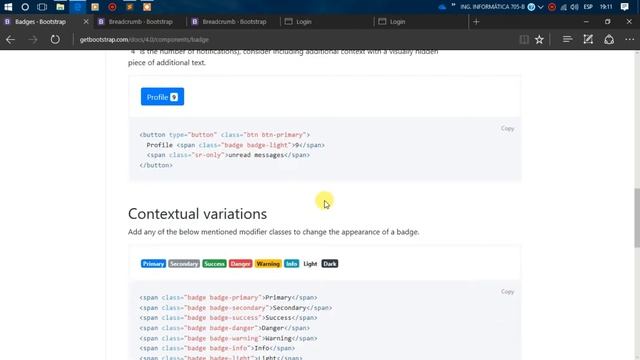Image resolution: width=640 pixels, height=360 pixels.
Task: Open the clock showing 19:11
Action: 606,7
